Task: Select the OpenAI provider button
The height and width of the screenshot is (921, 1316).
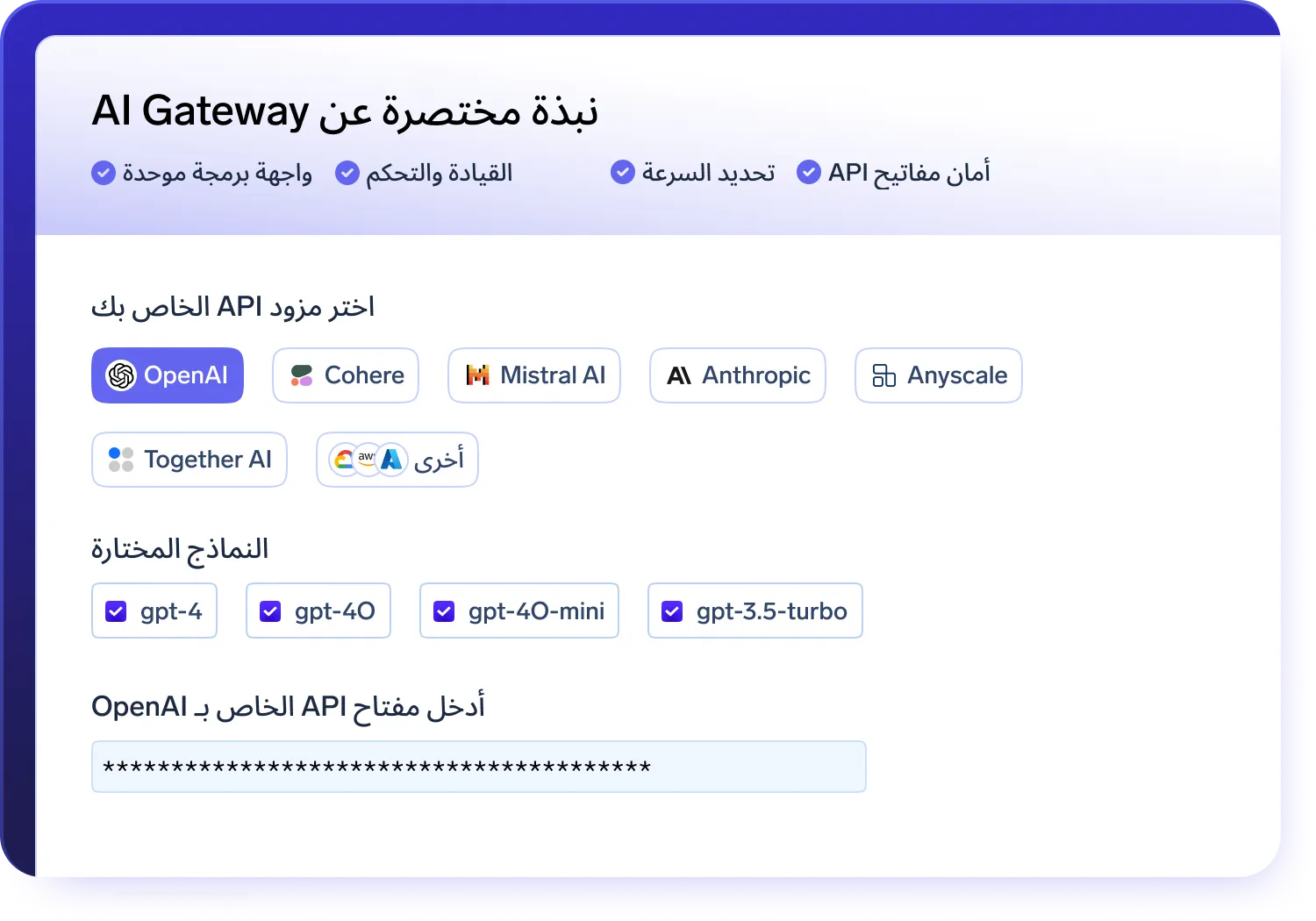Action: [168, 375]
